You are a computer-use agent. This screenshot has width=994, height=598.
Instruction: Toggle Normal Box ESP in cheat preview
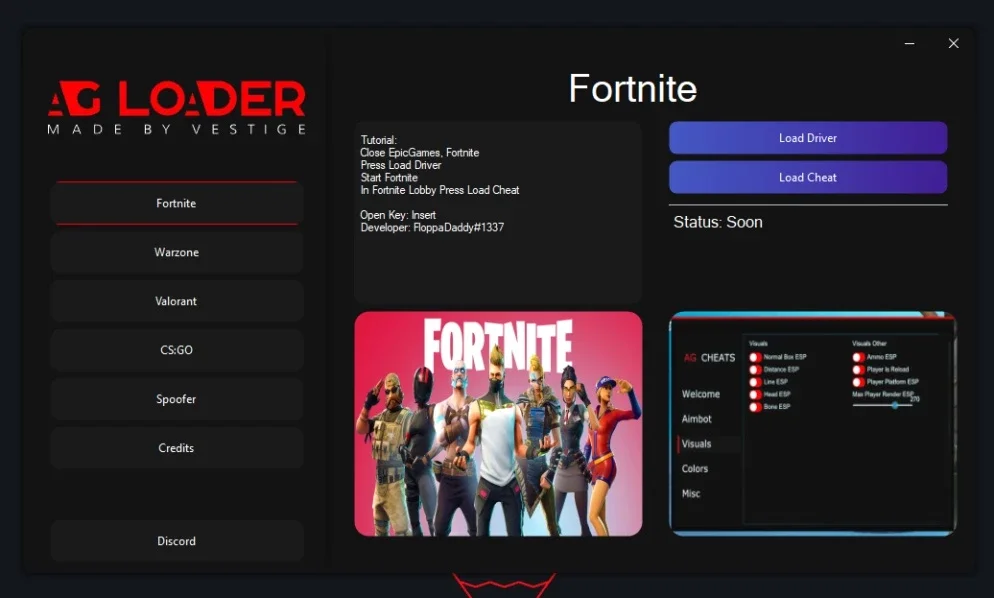click(x=755, y=357)
